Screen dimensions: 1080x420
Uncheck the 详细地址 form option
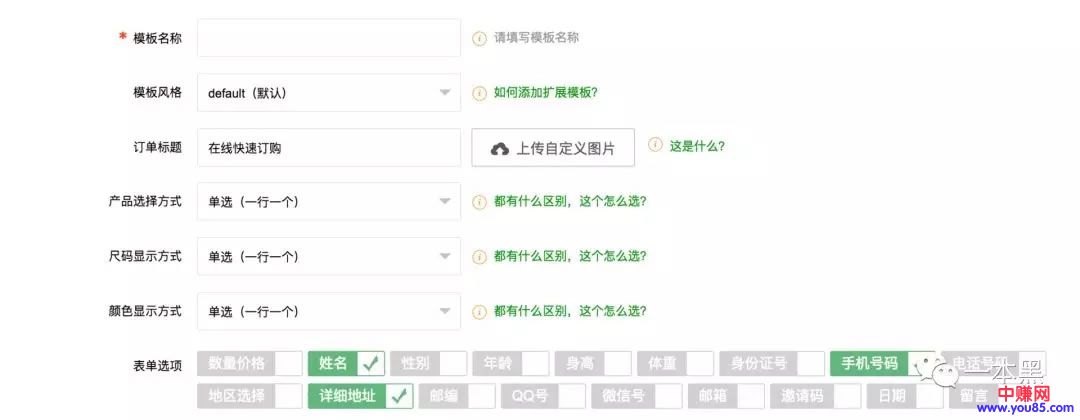click(400, 396)
